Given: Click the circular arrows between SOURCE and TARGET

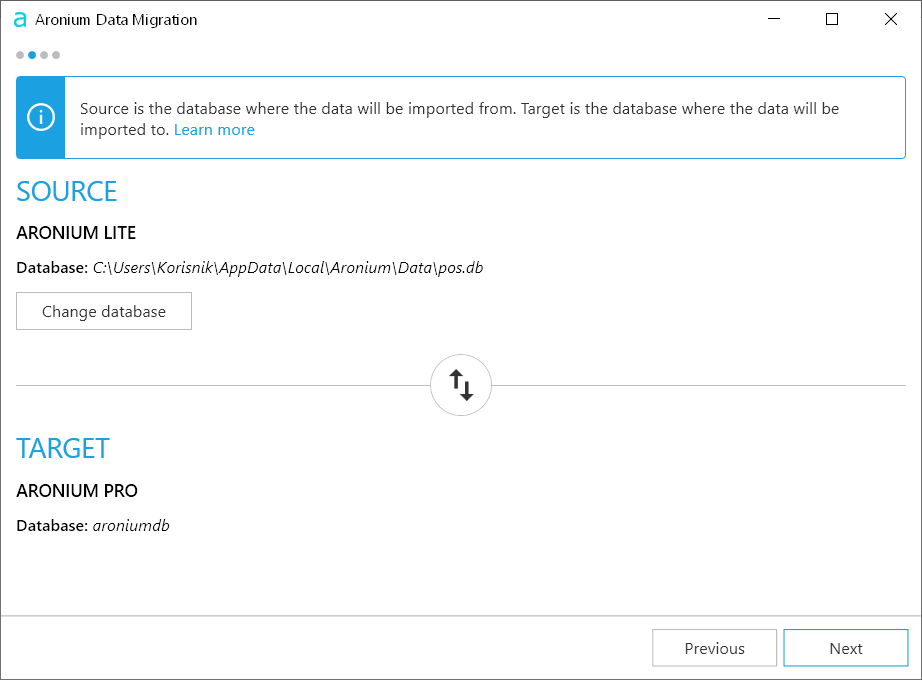Looking at the screenshot, I should [x=461, y=384].
